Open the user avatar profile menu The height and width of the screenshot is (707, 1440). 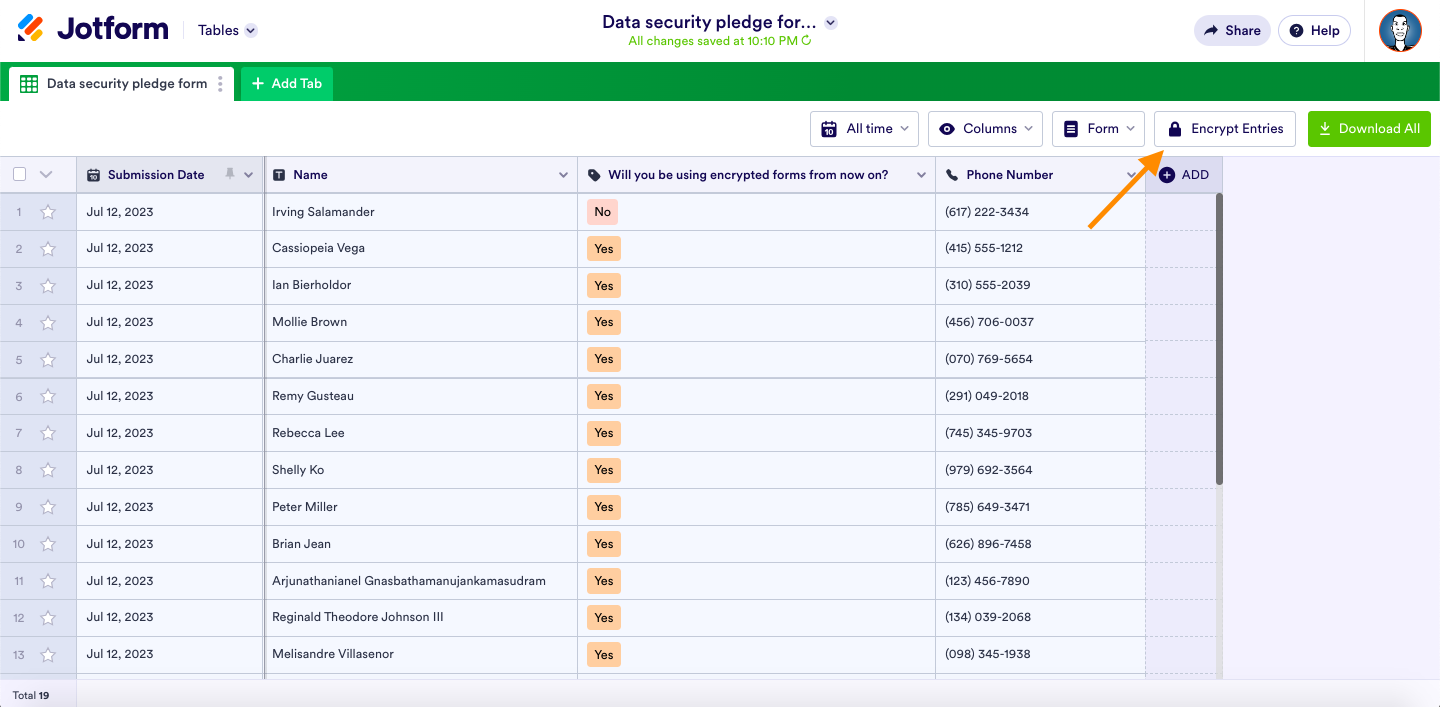coord(1400,31)
